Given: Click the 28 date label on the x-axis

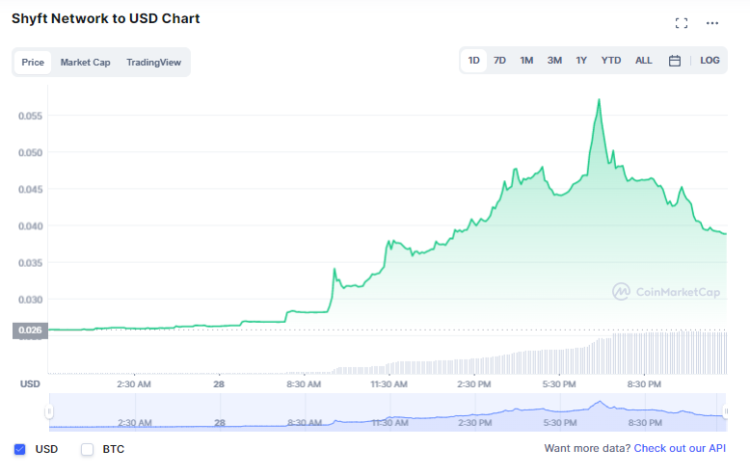Looking at the screenshot, I should (219, 384).
